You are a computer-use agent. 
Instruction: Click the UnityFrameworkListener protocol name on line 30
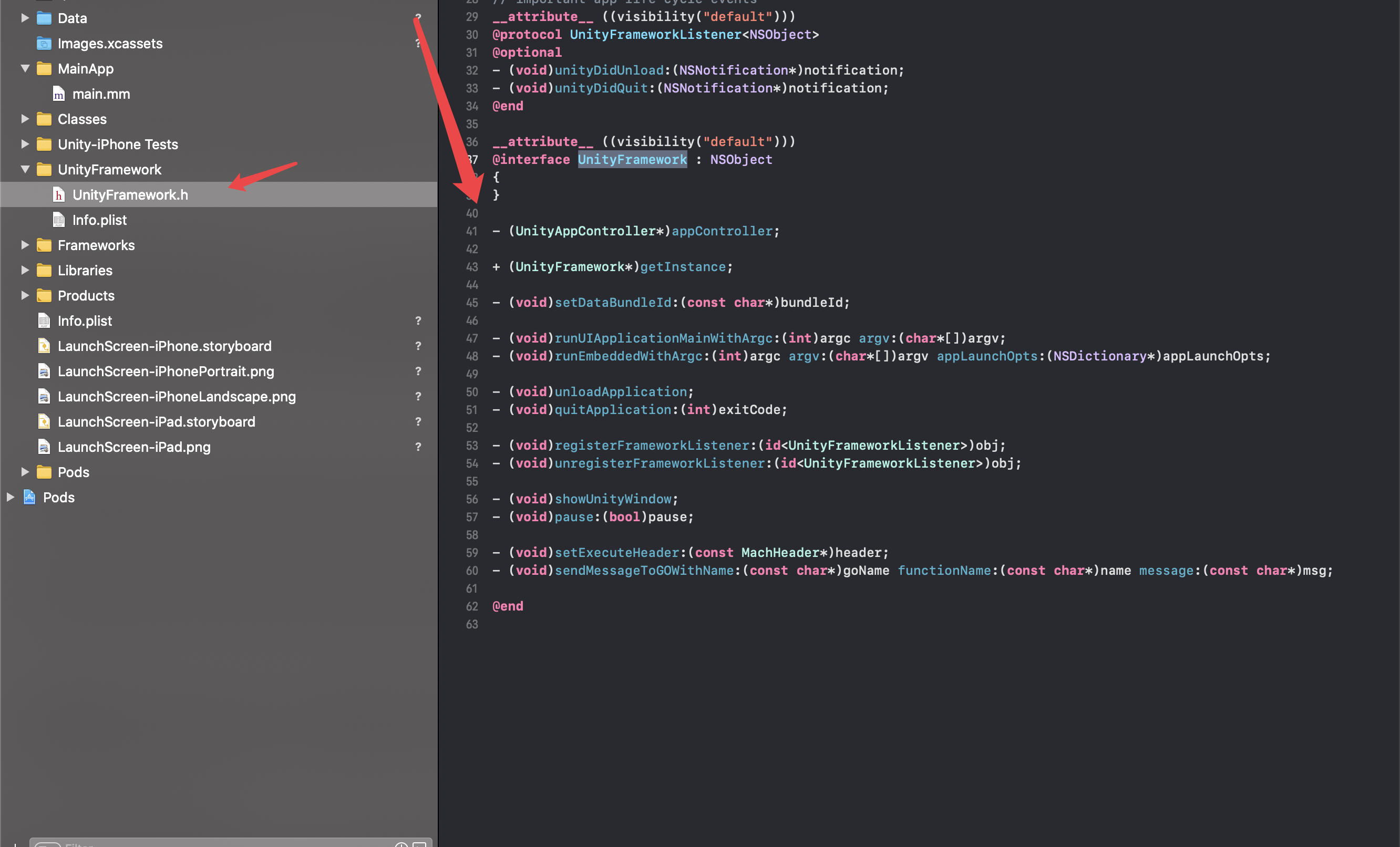(656, 35)
